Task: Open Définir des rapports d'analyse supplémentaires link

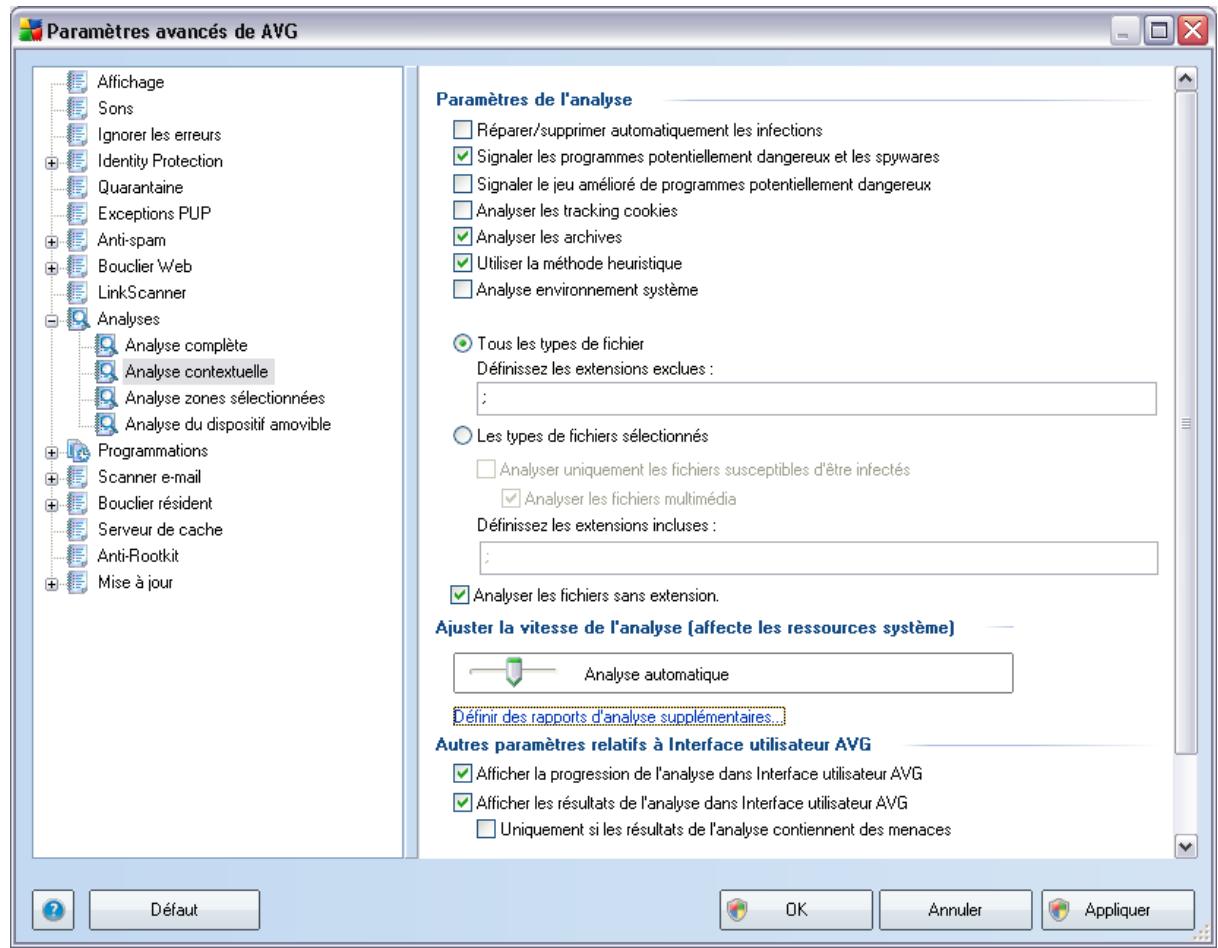Action: 619,716
